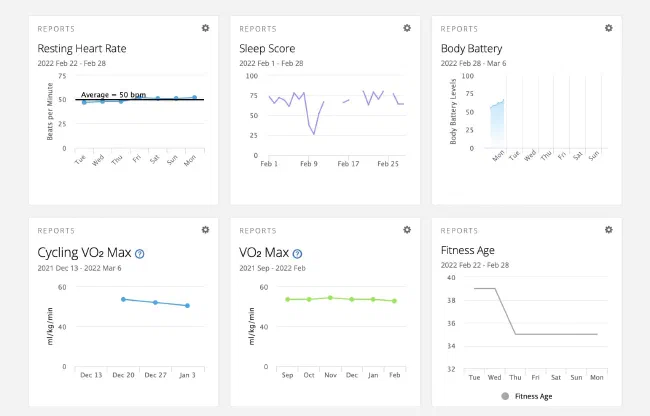Click Thu axis label on Fitness Age chart
Screen dimensions: 650x416
[515, 377]
